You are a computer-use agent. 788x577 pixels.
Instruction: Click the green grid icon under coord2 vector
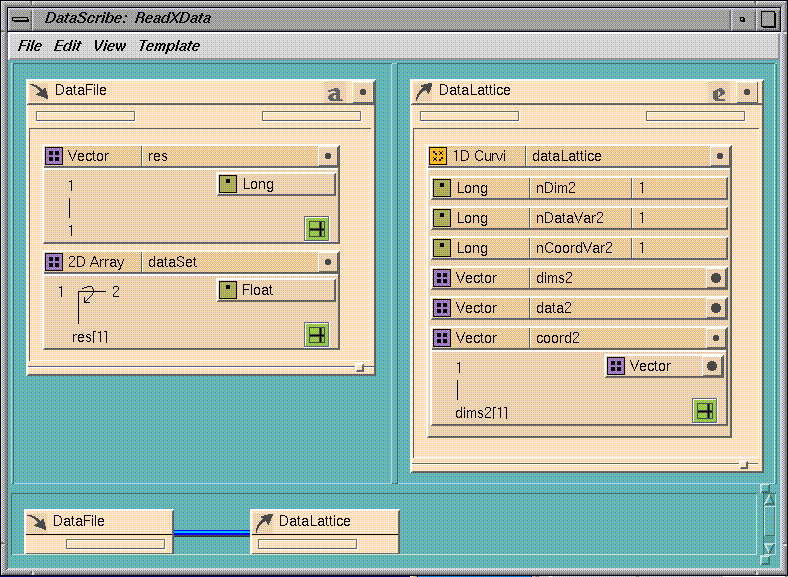pyautogui.click(x=705, y=410)
